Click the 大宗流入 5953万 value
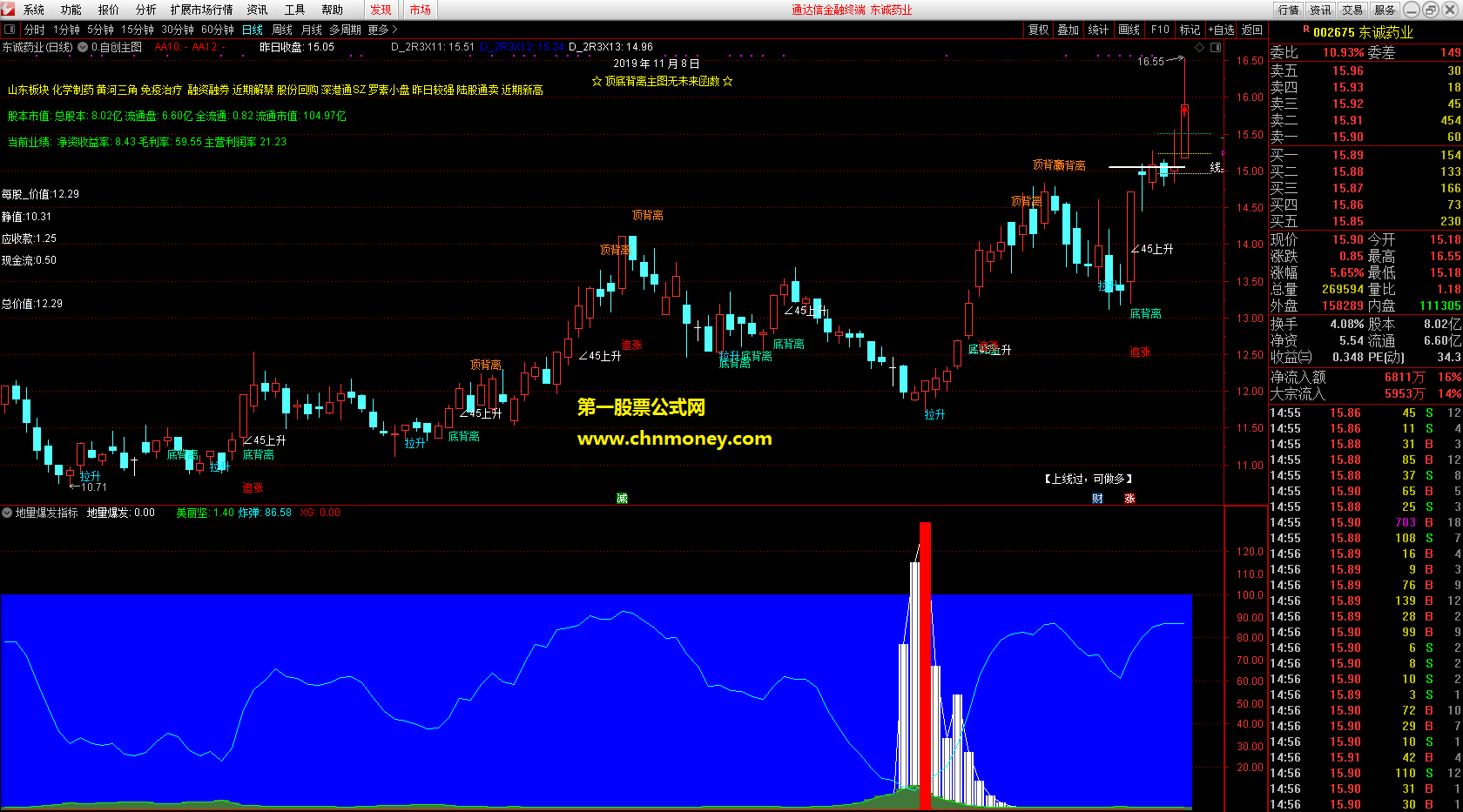Screen dimensions: 1463x812 1405,393
